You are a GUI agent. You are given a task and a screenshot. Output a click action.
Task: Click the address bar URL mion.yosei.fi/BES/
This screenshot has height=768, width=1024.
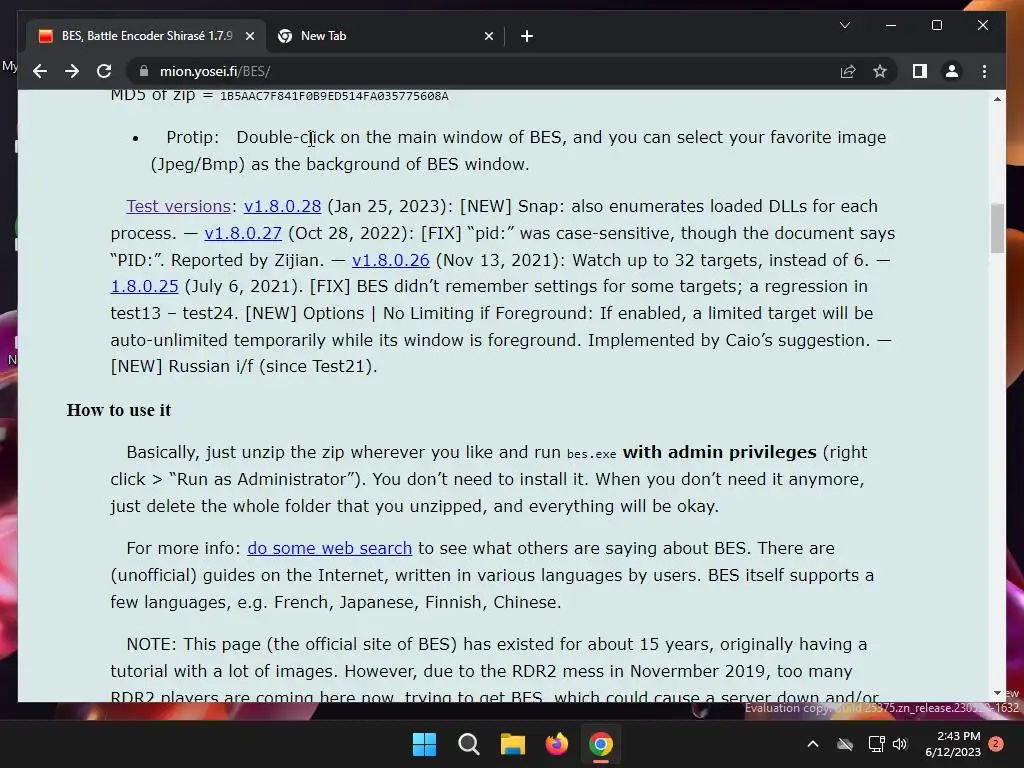215,71
